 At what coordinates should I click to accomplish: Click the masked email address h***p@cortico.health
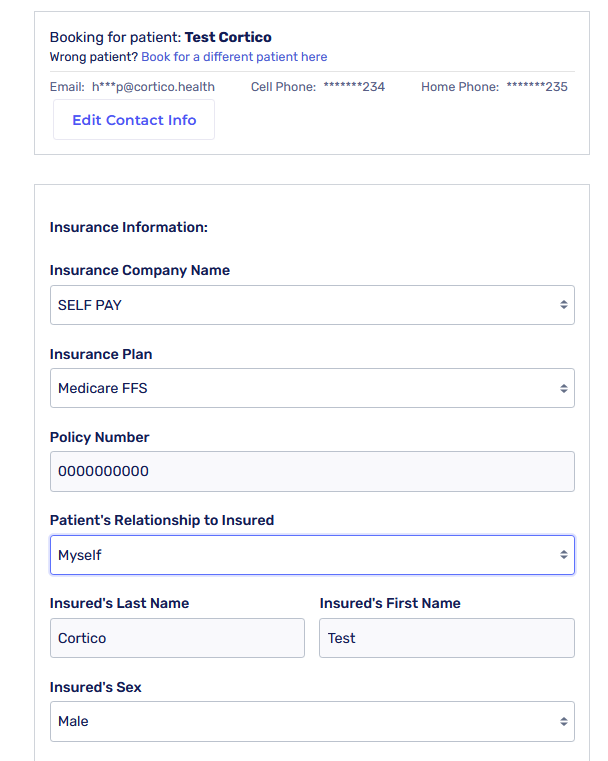[x=153, y=87]
